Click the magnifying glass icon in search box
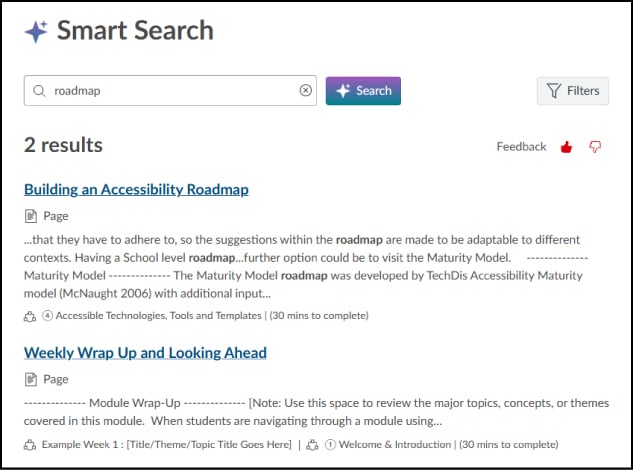Screen dimensions: 633x470 [40, 91]
